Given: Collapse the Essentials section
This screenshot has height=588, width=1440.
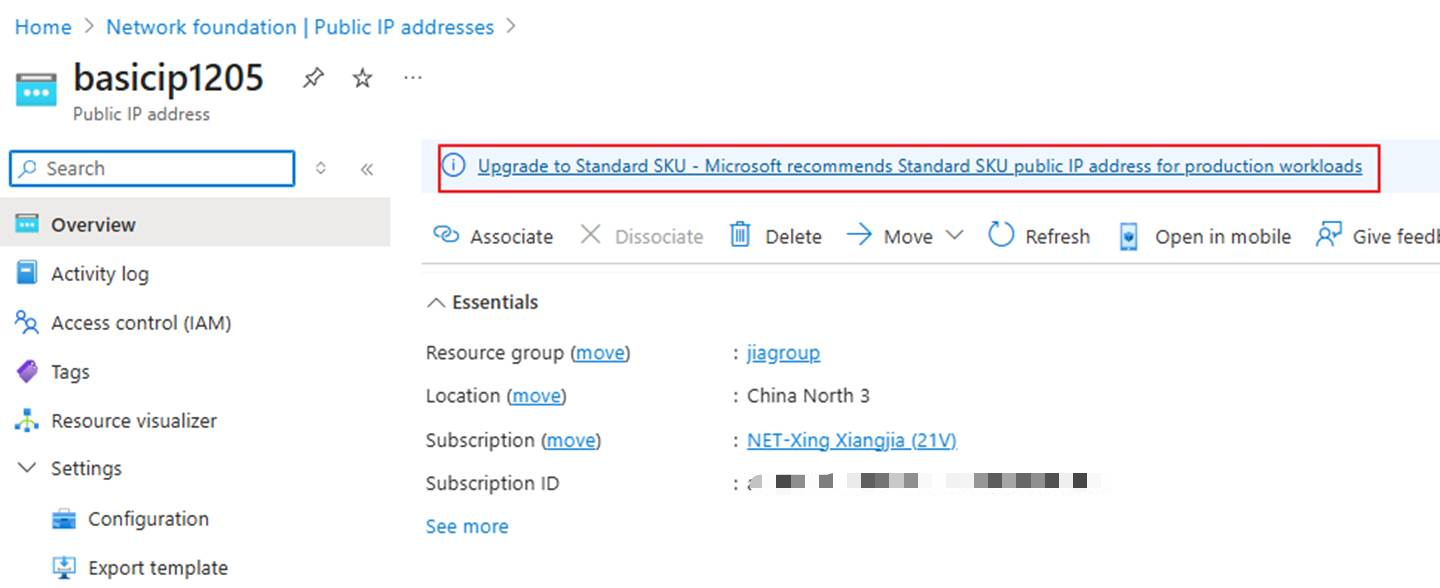Looking at the screenshot, I should [x=436, y=302].
